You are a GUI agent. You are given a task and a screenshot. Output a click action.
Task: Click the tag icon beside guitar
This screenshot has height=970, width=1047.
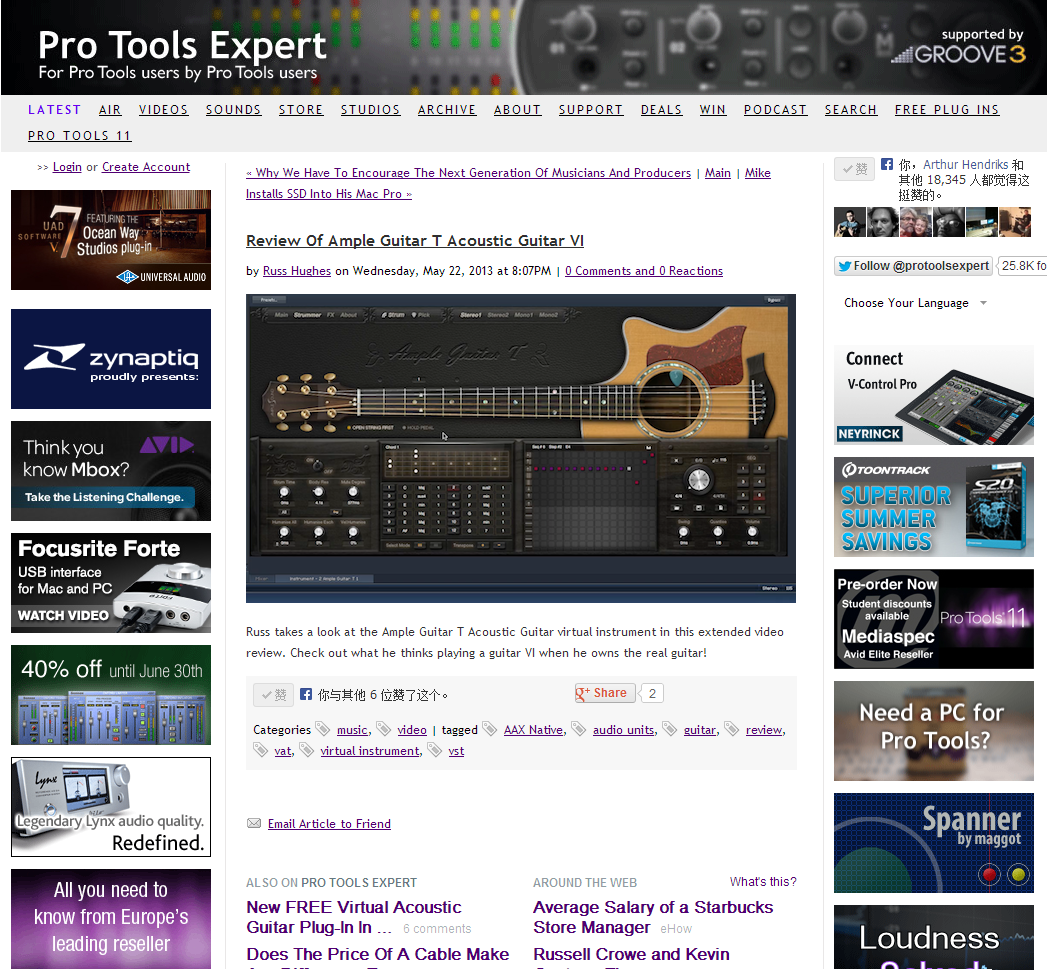[669, 728]
